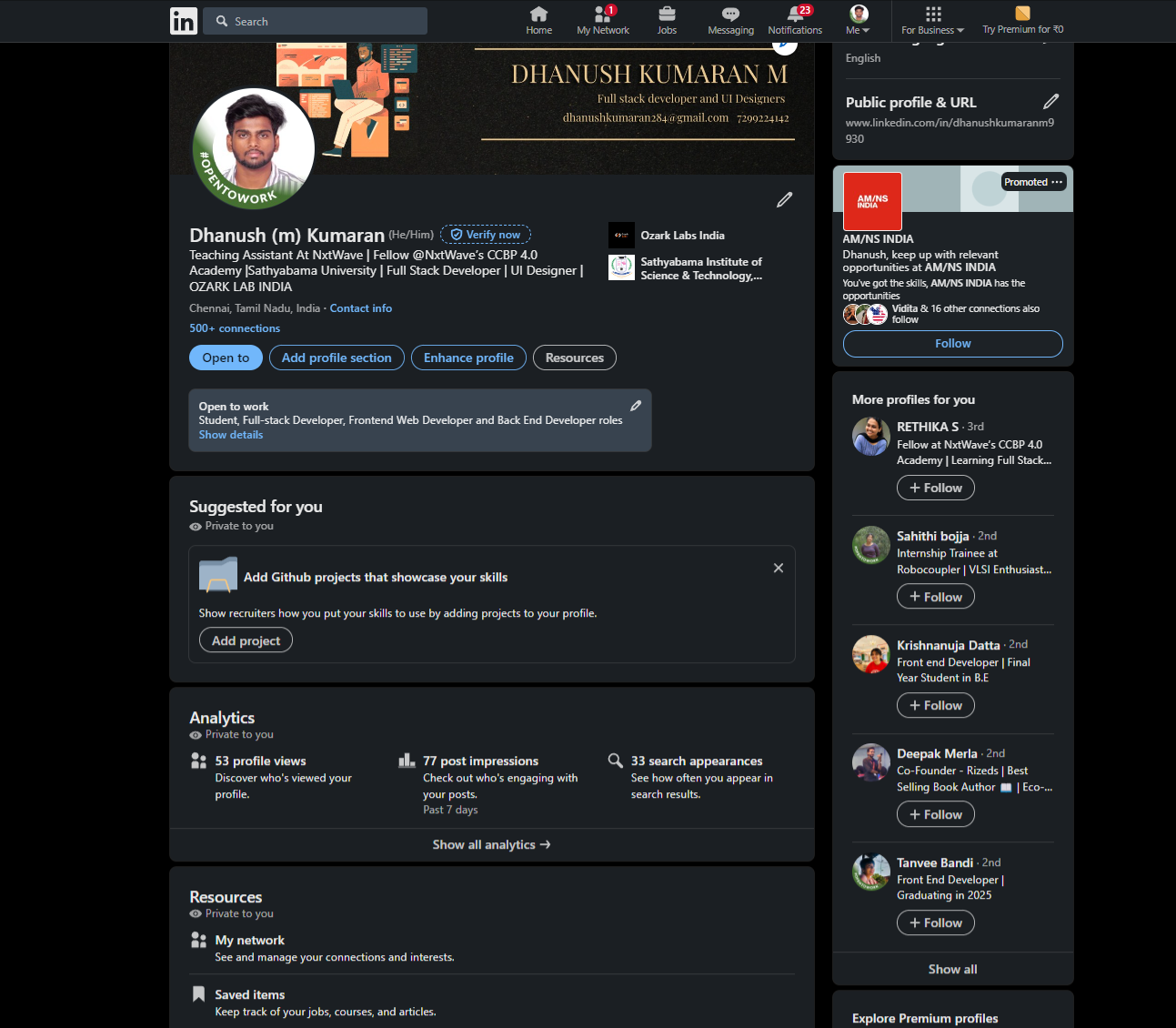This screenshot has width=1176, height=1028.
Task: Click Deepak Merla avatar photo
Action: coord(870,762)
